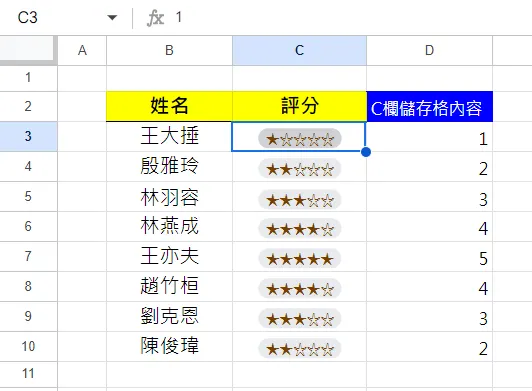This screenshot has width=532, height=391.
Task: Select the cell with 林燕成
Action: [169, 226]
